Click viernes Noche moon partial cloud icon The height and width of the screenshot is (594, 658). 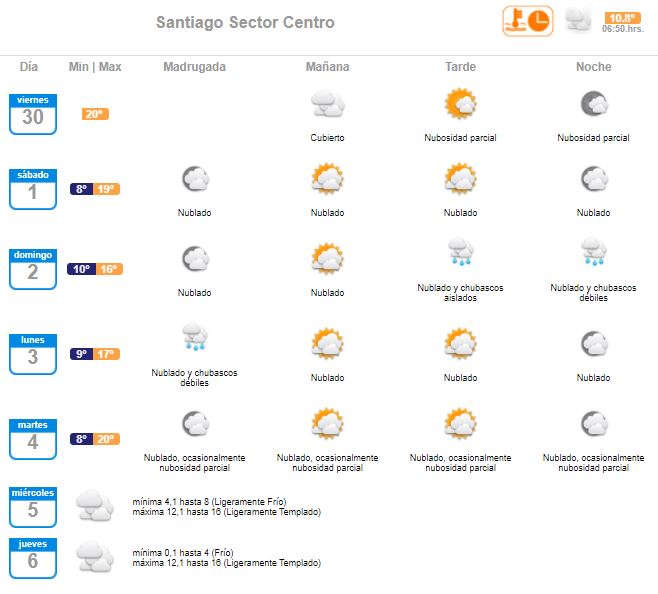[x=593, y=104]
